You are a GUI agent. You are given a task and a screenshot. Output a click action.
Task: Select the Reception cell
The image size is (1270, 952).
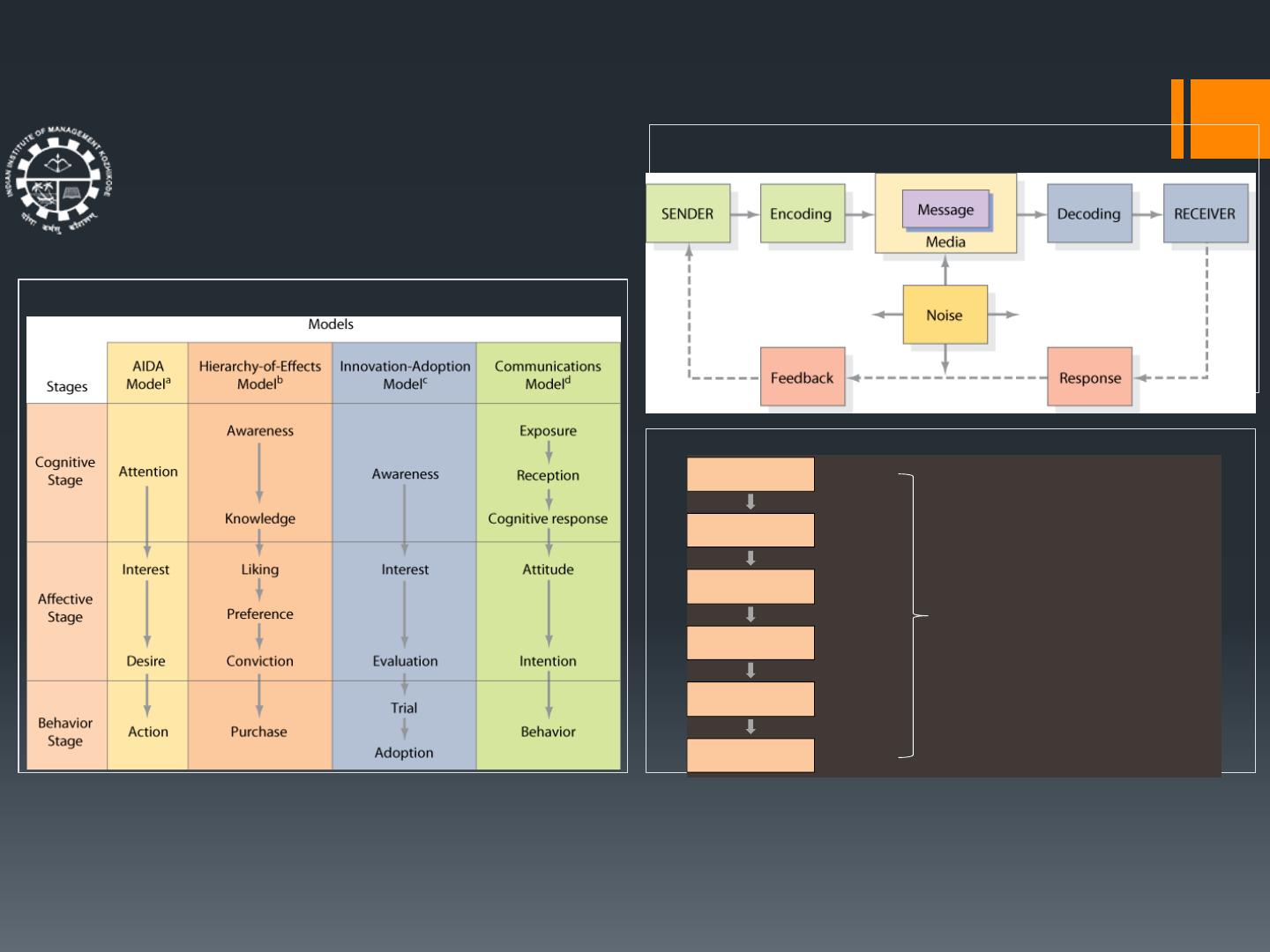point(549,475)
